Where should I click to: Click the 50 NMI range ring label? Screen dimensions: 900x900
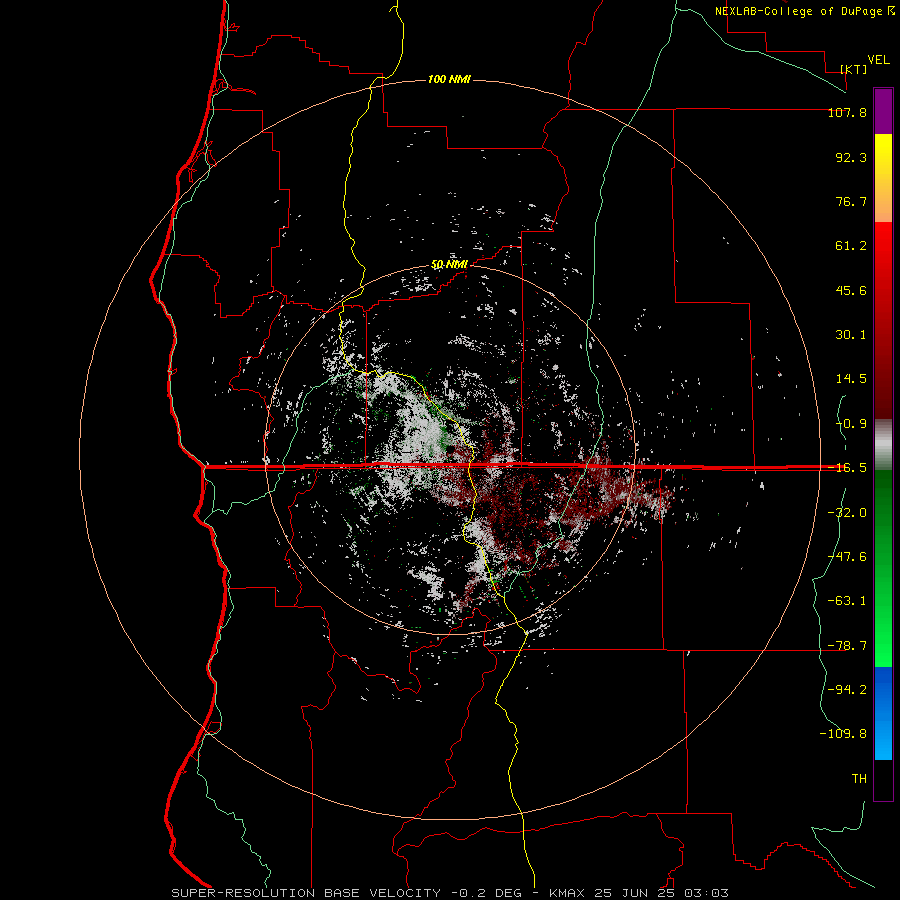tap(449, 265)
